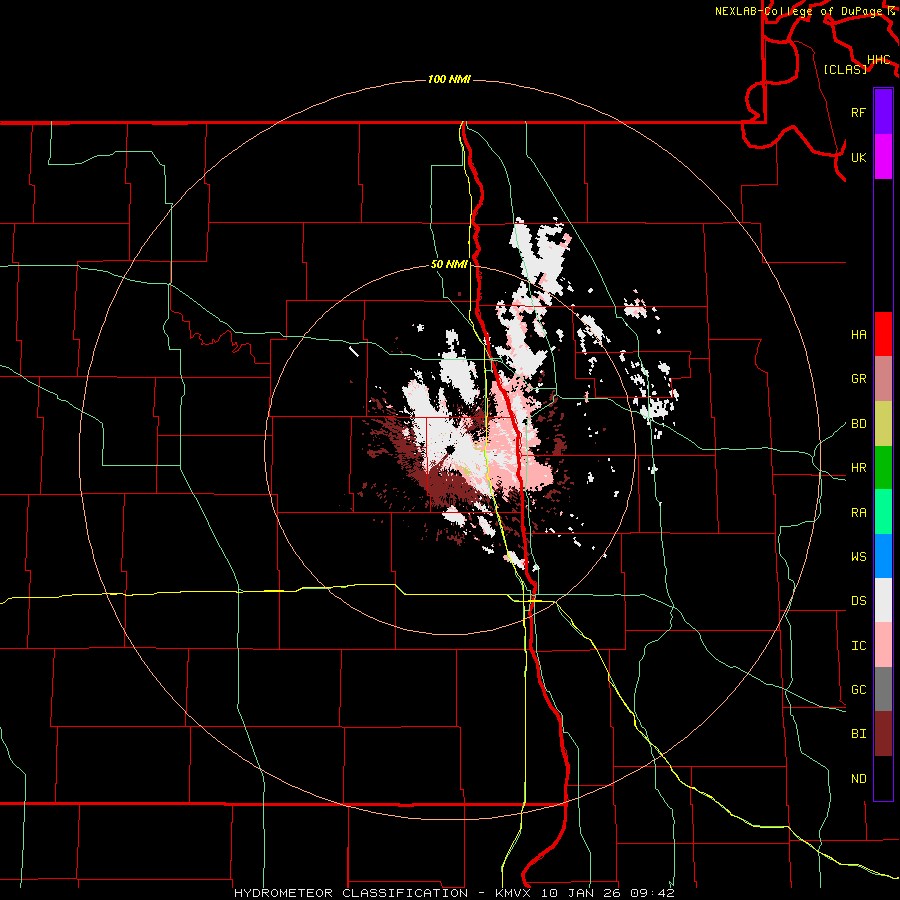
Task: Click the GC legend label
Action: (x=858, y=690)
